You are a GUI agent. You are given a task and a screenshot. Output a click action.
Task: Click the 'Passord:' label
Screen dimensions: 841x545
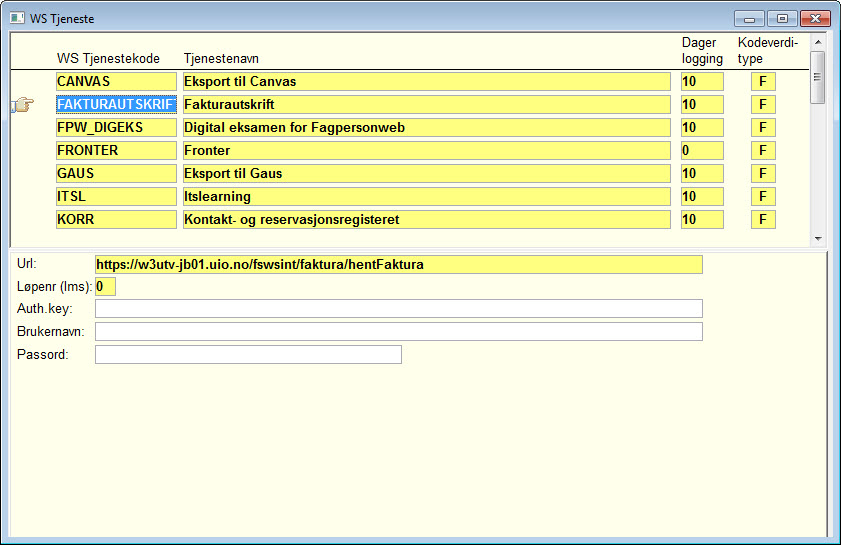42,355
